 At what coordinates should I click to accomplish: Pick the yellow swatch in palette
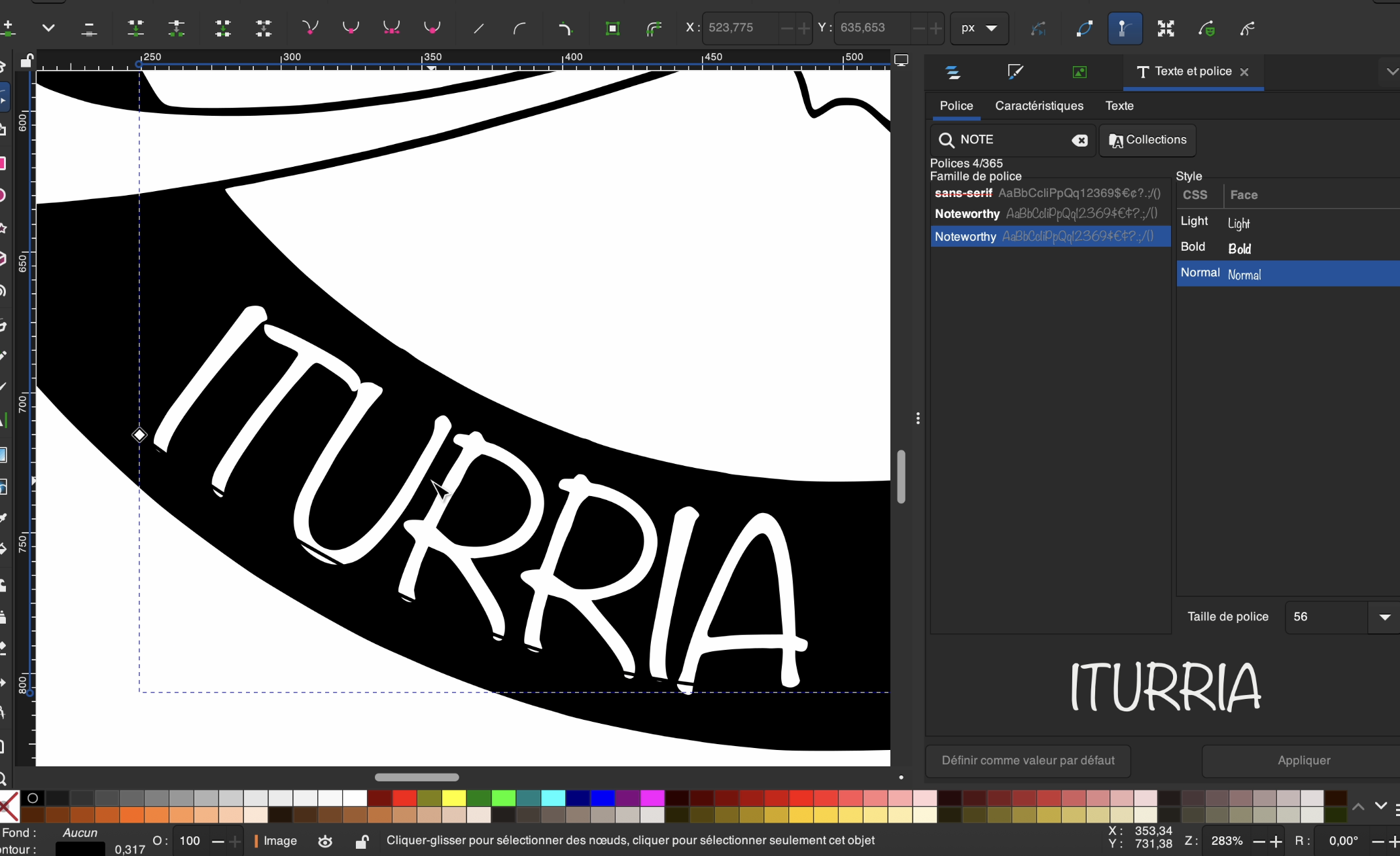(x=453, y=798)
